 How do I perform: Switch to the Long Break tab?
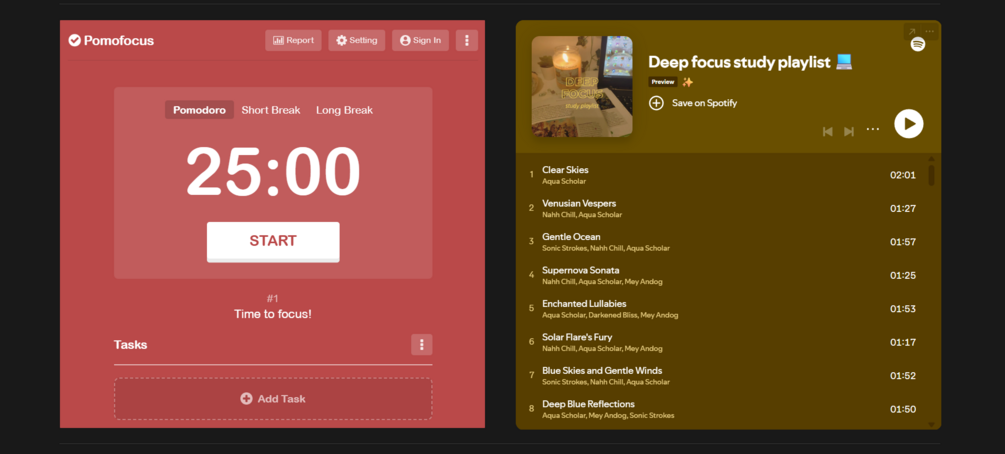[x=344, y=110]
